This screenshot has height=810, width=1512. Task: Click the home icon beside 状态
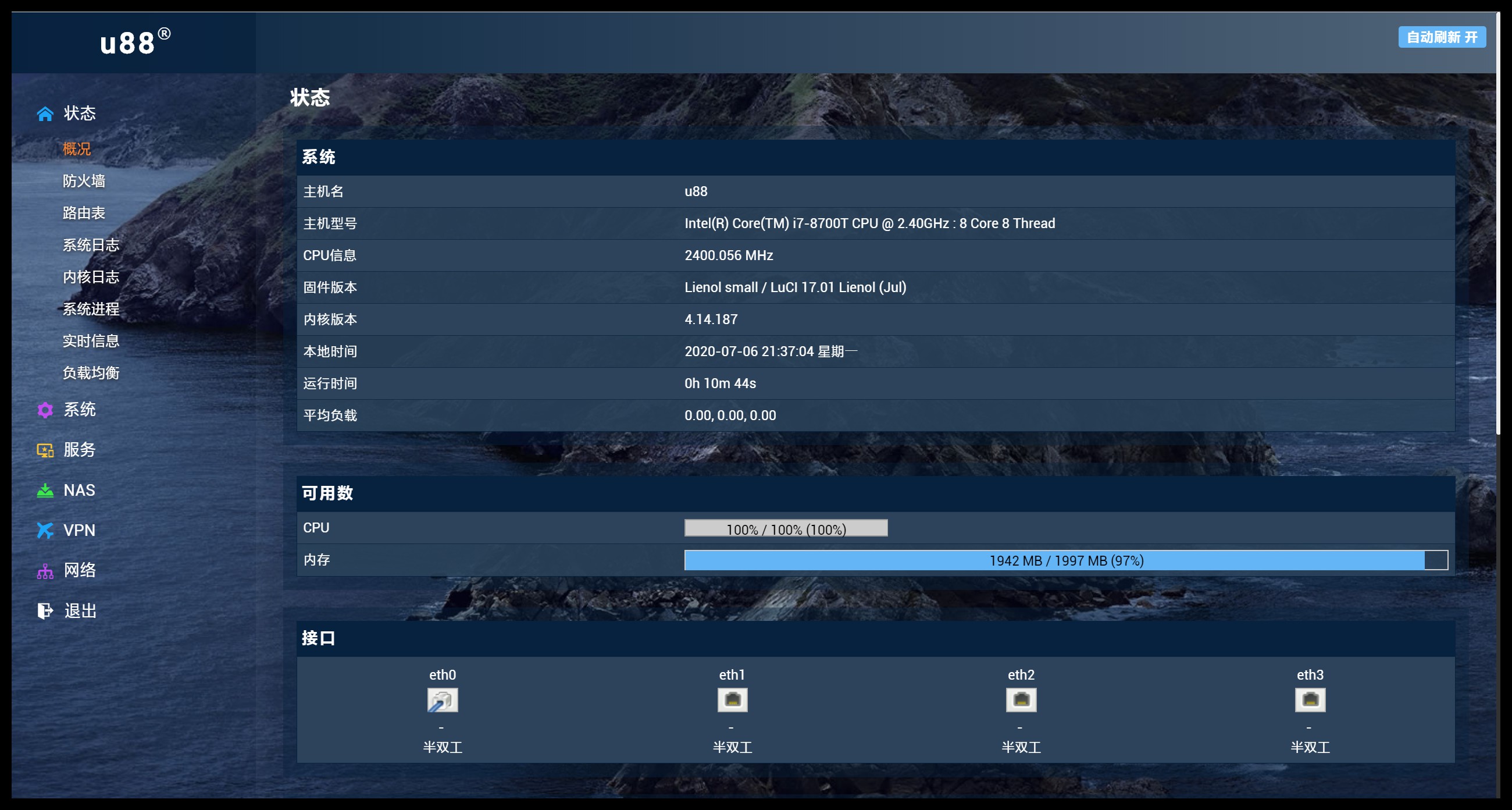[45, 114]
